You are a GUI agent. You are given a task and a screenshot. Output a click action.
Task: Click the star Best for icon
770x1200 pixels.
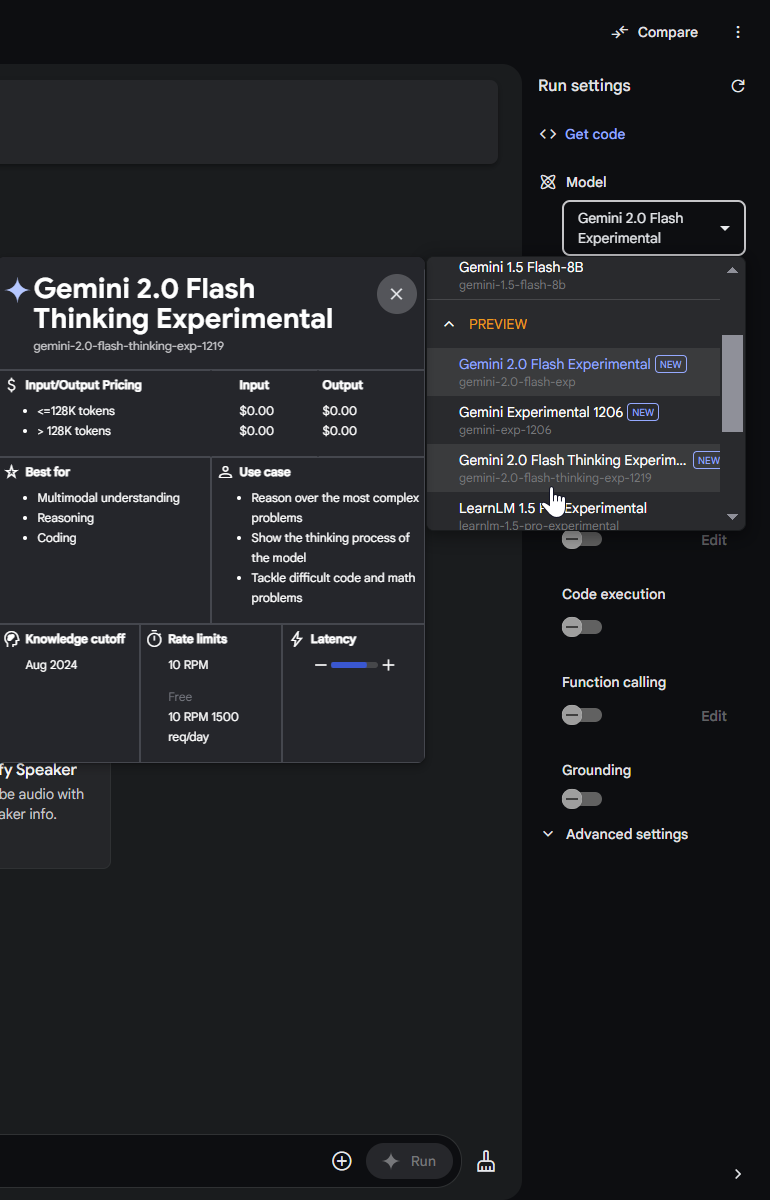(x=12, y=472)
